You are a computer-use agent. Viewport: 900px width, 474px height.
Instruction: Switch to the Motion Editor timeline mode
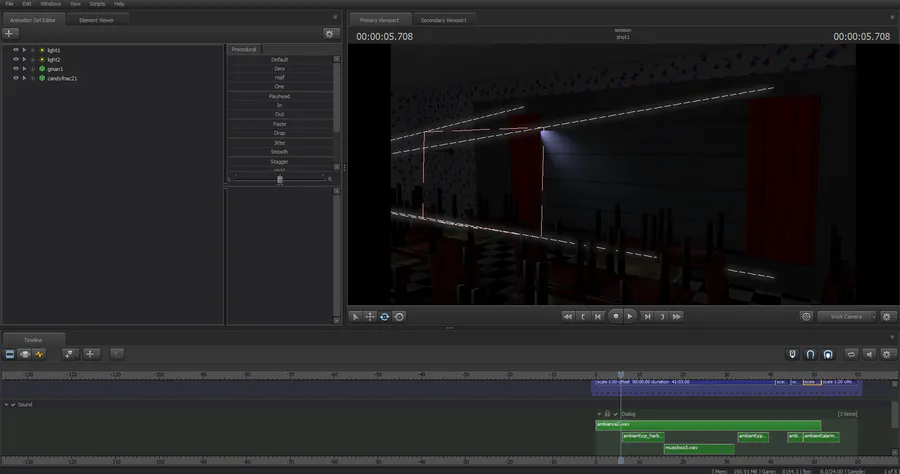pyautogui.click(x=25, y=355)
